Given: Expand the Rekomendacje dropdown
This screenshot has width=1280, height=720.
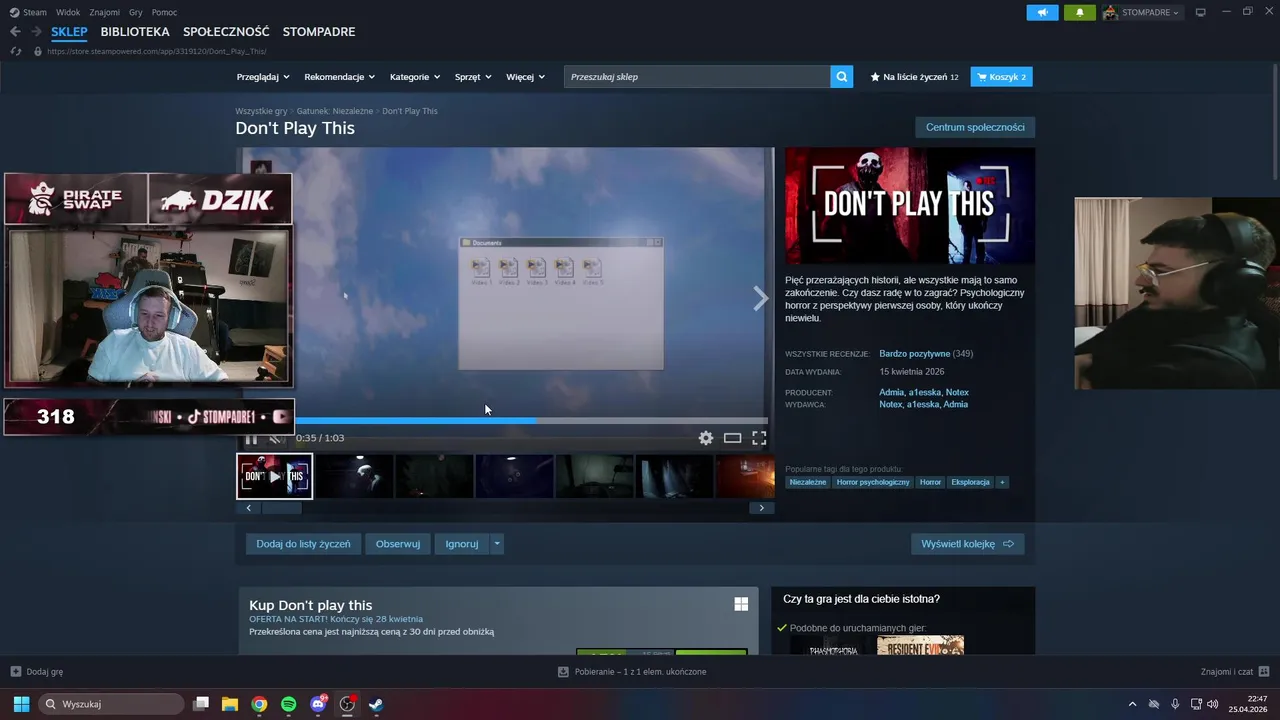Looking at the screenshot, I should coord(340,77).
